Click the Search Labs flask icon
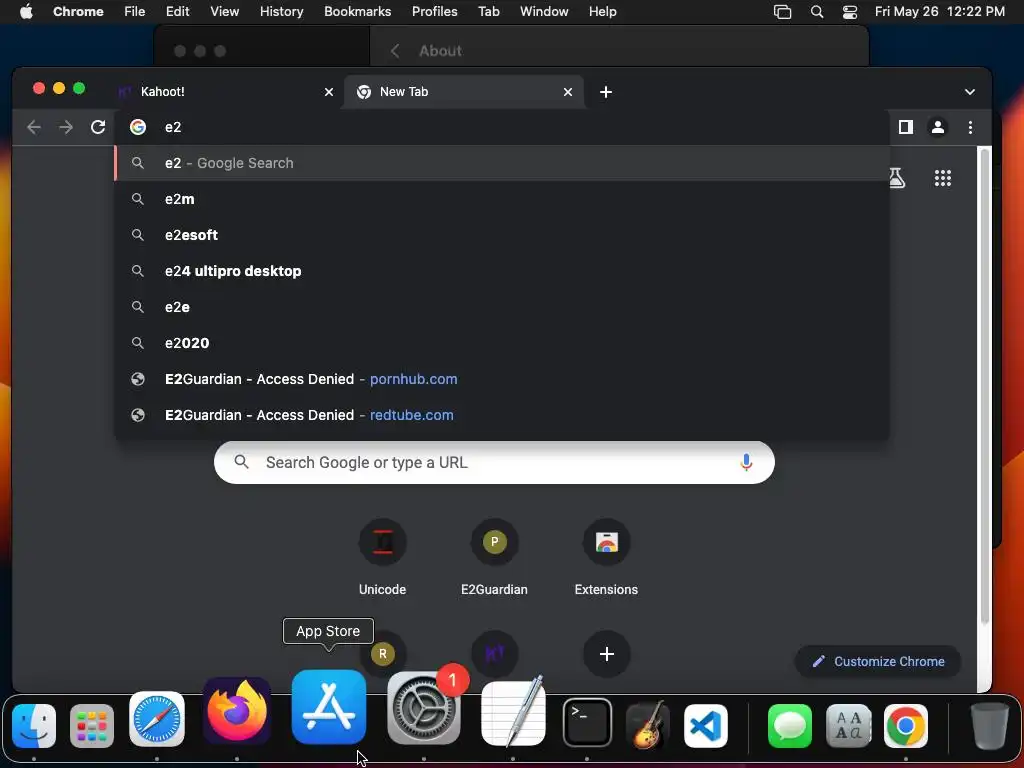Screen dimensions: 1024x768 tap(898, 178)
